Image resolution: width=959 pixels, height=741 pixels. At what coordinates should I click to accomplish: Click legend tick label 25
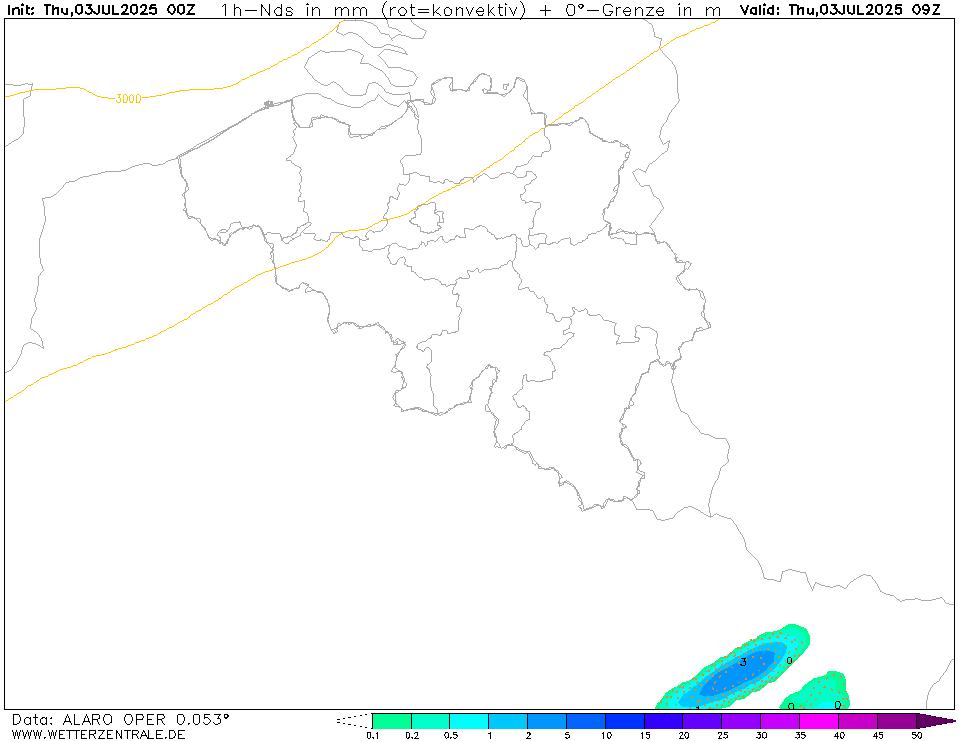[722, 735]
